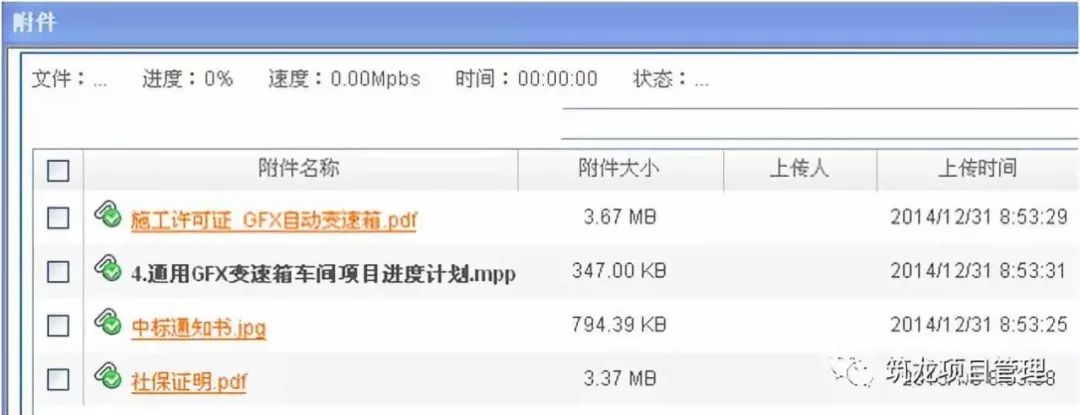This screenshot has width=1080, height=415.
Task: Enable the checkbox for 社保证明.pdf
Action: (58, 378)
